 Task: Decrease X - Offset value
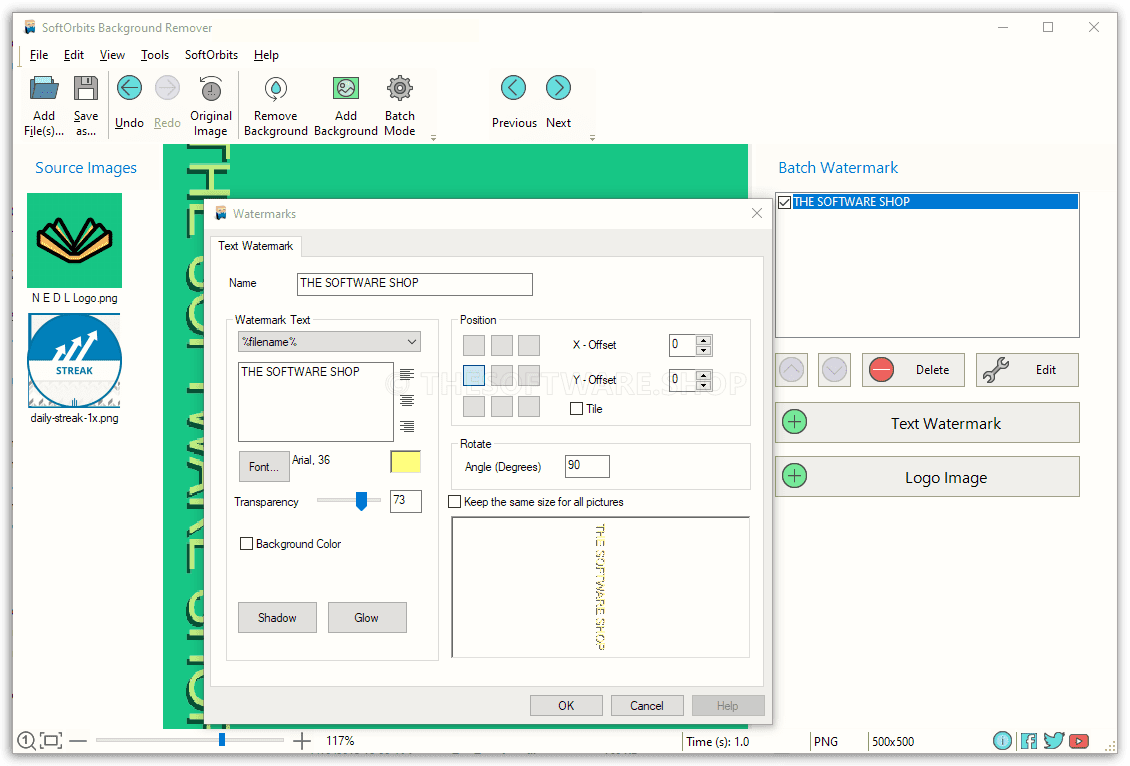(x=704, y=350)
